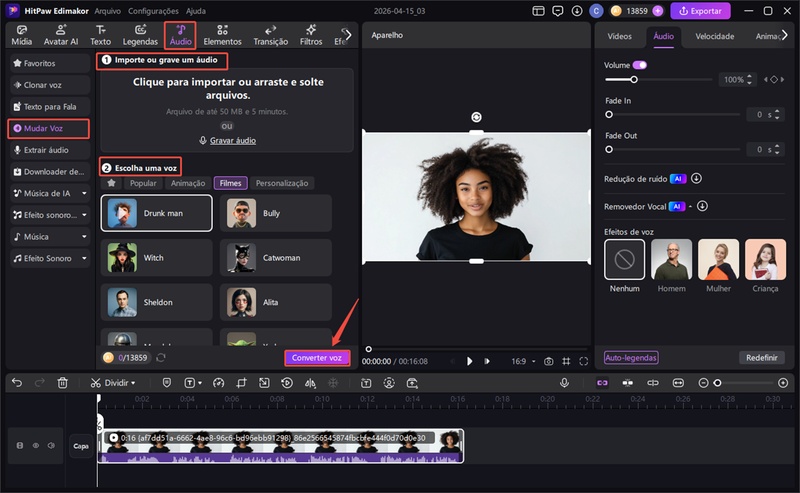800x493 pixels.
Task: Click the microphone voiceover icon above timeline
Action: pyautogui.click(x=565, y=382)
